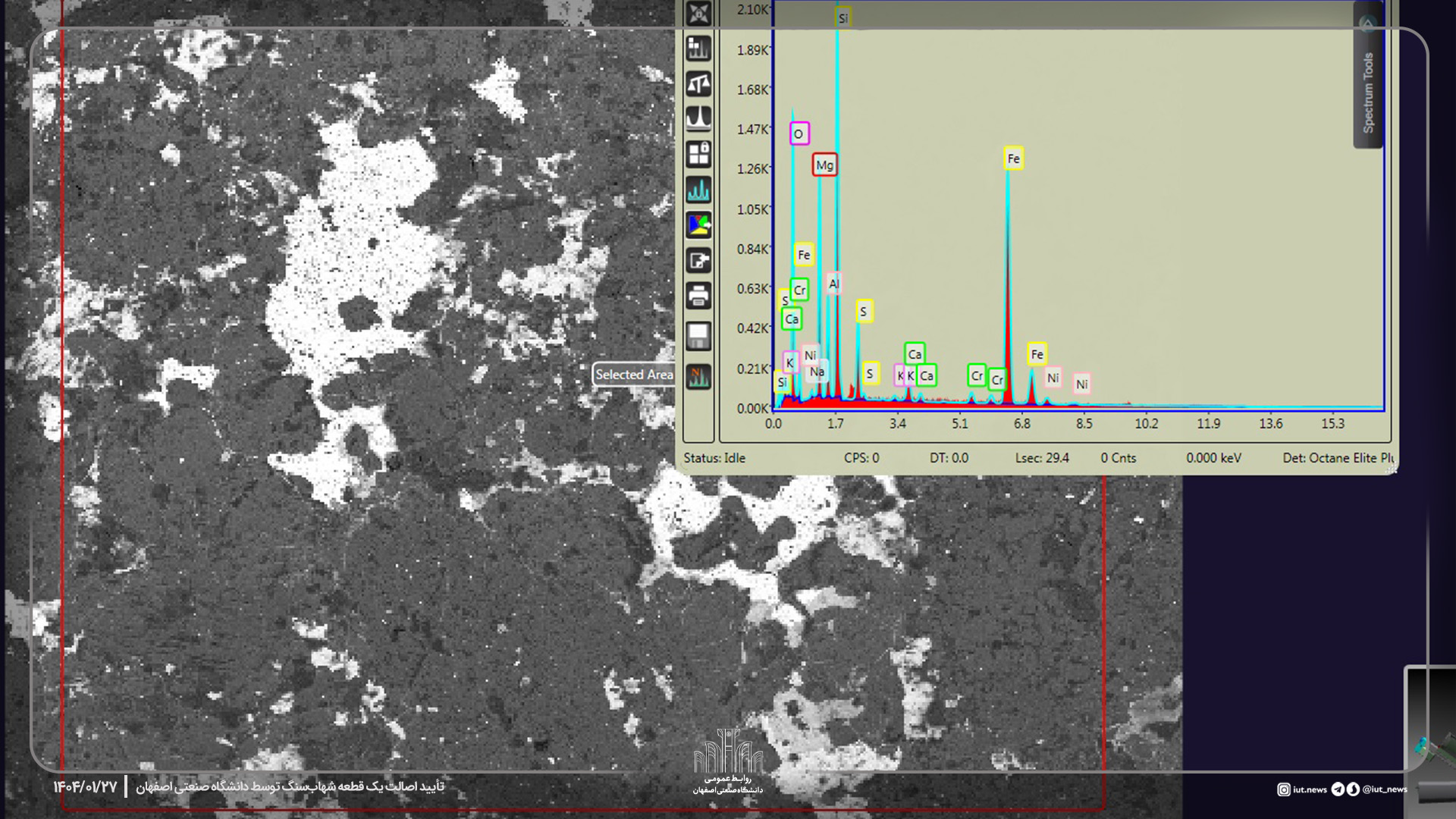Viewport: 1456px width, 819px height.
Task: Click the locked grid layout icon
Action: pyautogui.click(x=698, y=154)
